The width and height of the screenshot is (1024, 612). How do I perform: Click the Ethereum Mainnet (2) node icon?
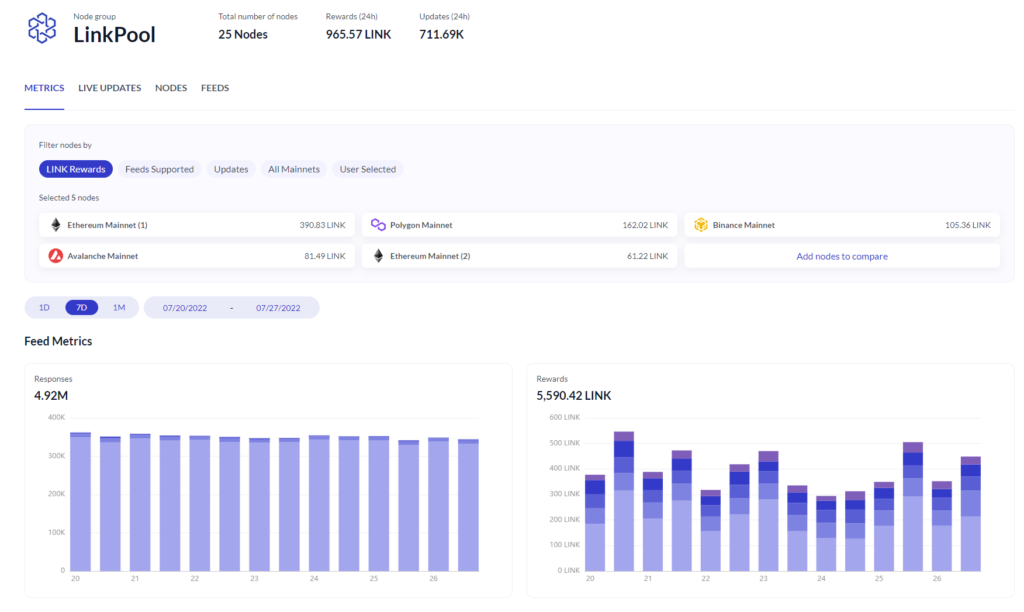(x=380, y=255)
